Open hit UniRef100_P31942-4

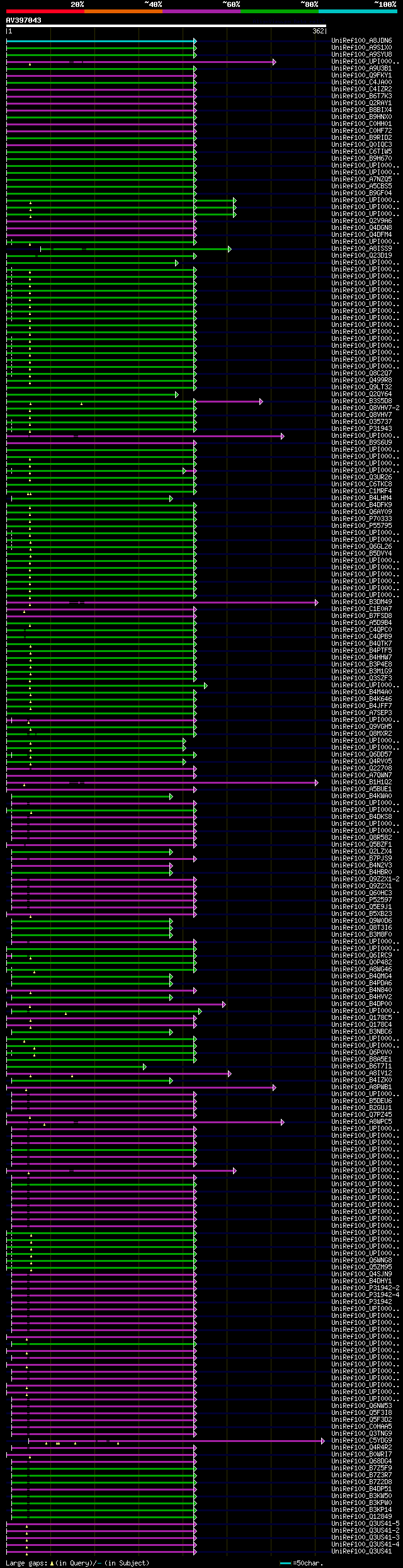pyautogui.click(x=365, y=1295)
